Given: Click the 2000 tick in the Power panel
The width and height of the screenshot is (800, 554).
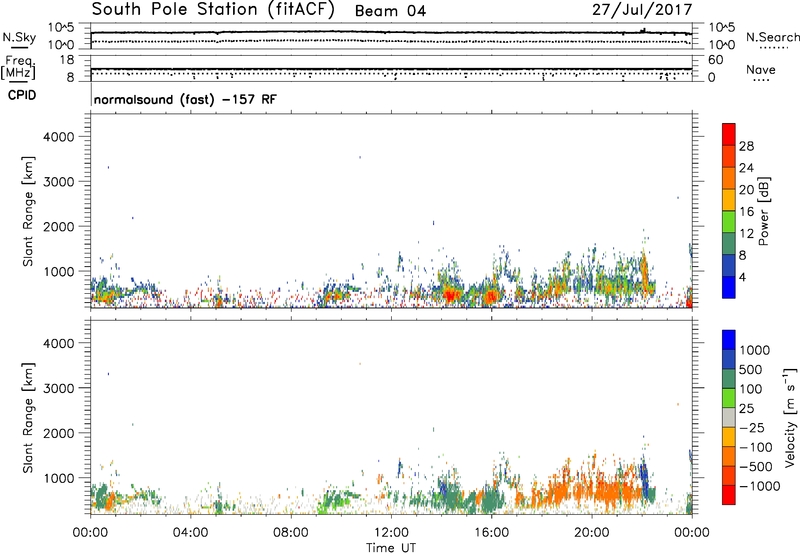Looking at the screenshot, I should [58, 226].
